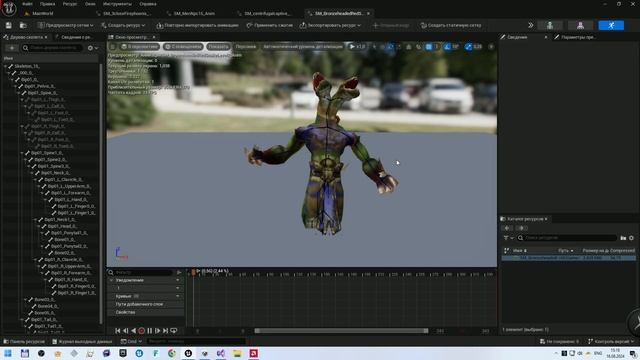The width and height of the screenshot is (640, 360).
Task: Close the Дерево скелета panel tab
Action: pos(46,37)
